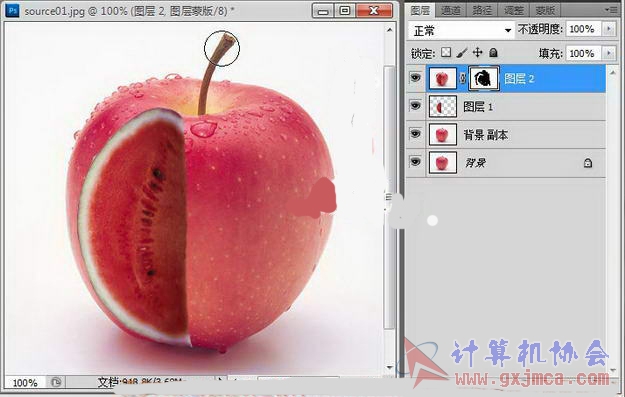Image resolution: width=625 pixels, height=397 pixels.
Task: Toggle lock image pixels brush icon
Action: coord(462,53)
